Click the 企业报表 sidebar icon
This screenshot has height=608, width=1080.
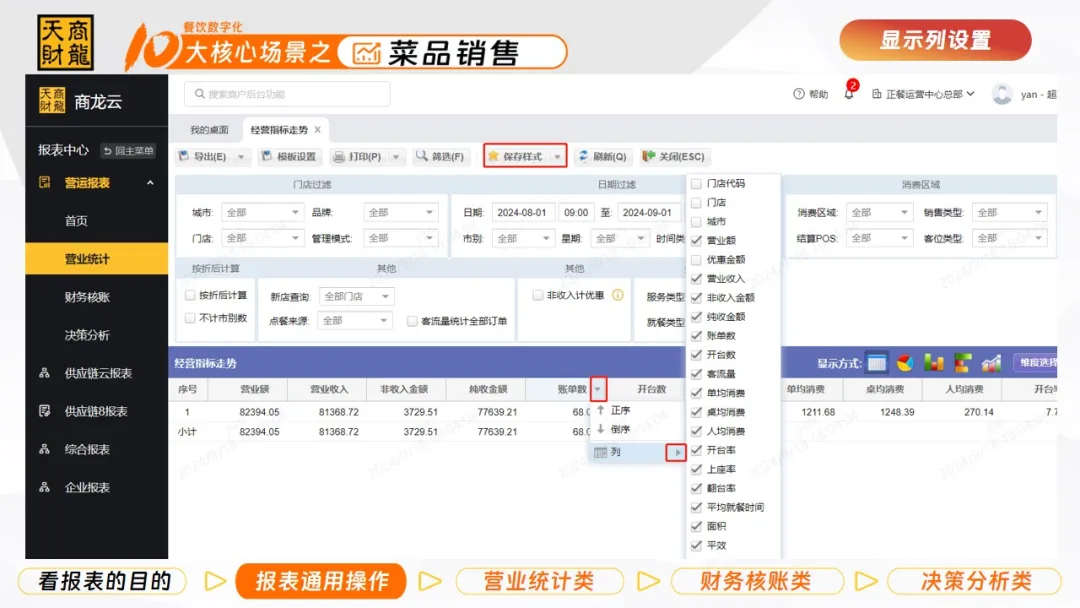pos(45,488)
